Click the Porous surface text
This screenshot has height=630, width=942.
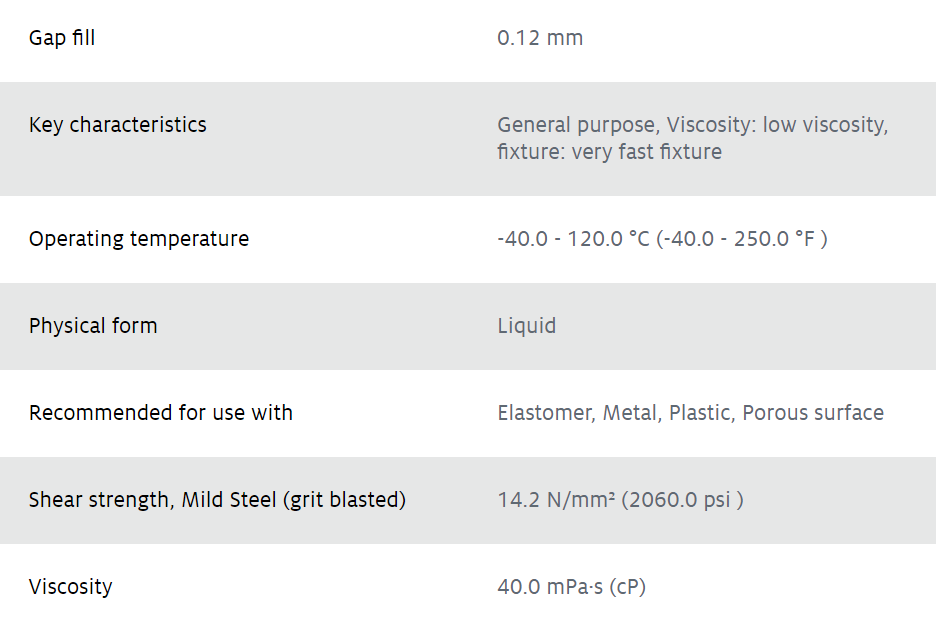click(813, 413)
